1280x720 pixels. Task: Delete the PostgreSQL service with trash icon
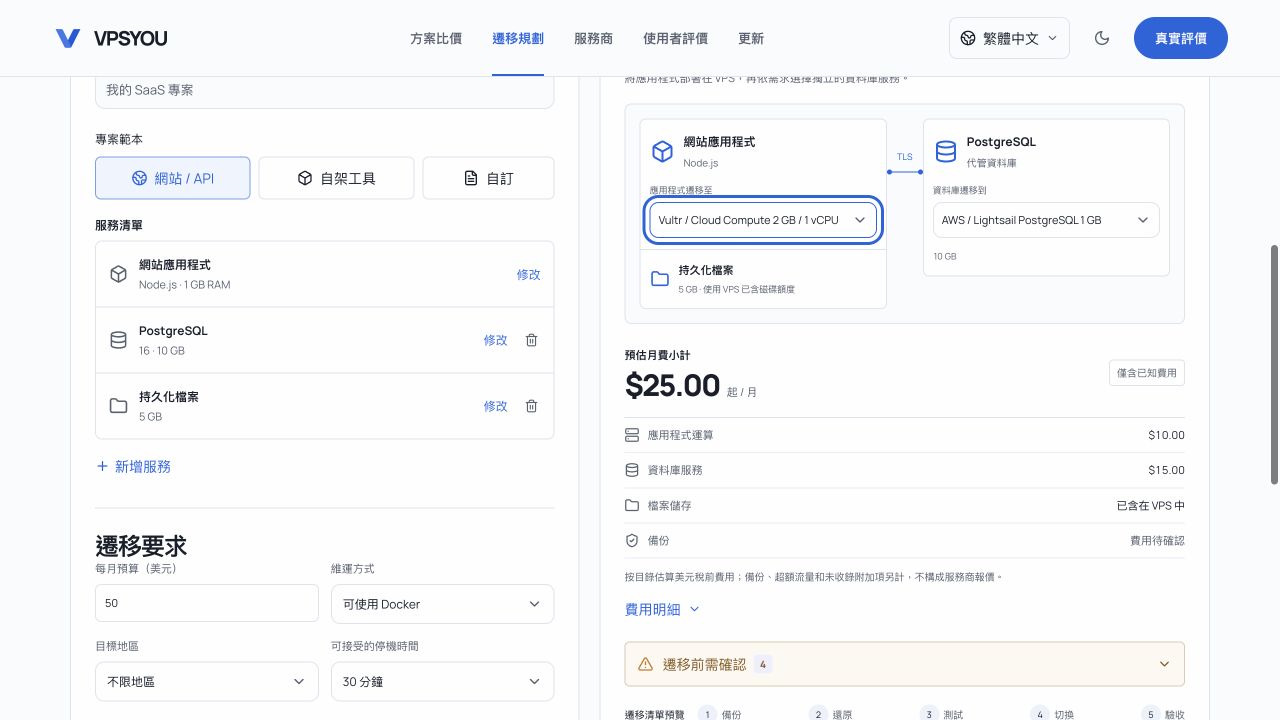click(x=532, y=340)
